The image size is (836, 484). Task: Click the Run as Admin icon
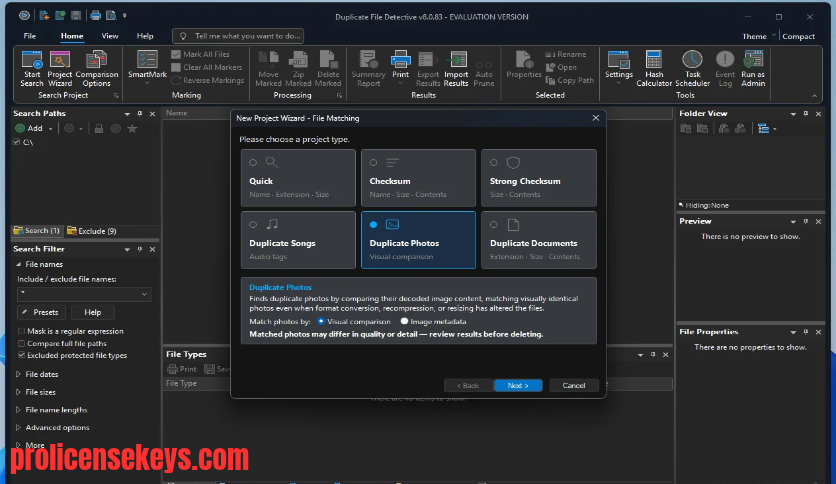(x=753, y=68)
